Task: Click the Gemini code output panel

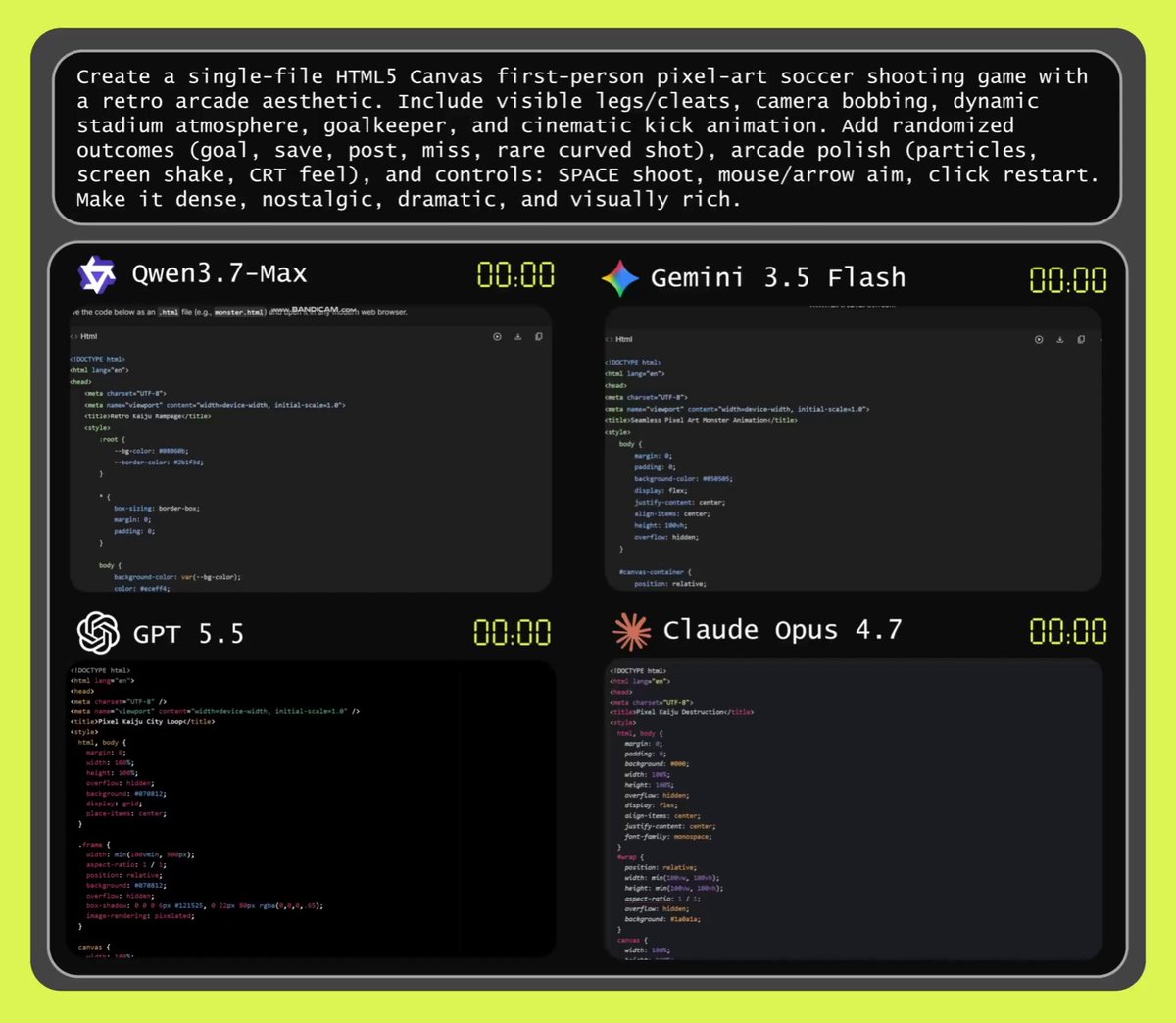Action: 853,449
